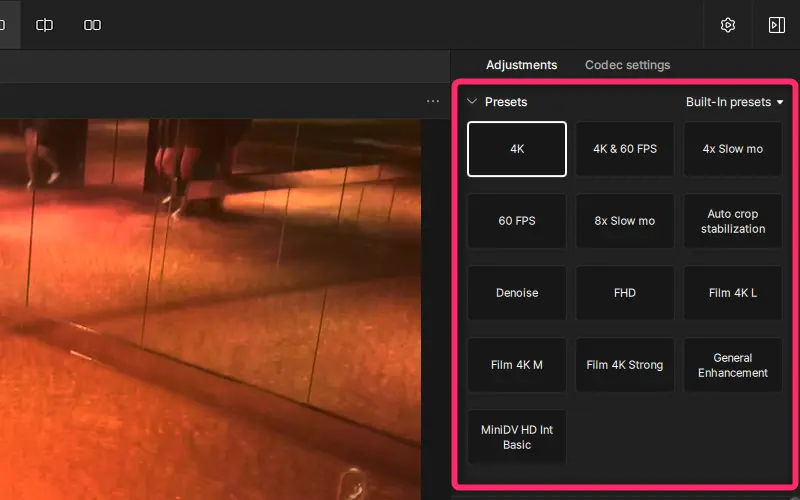
Task: Open the three-dot preview options menu
Action: 433,101
